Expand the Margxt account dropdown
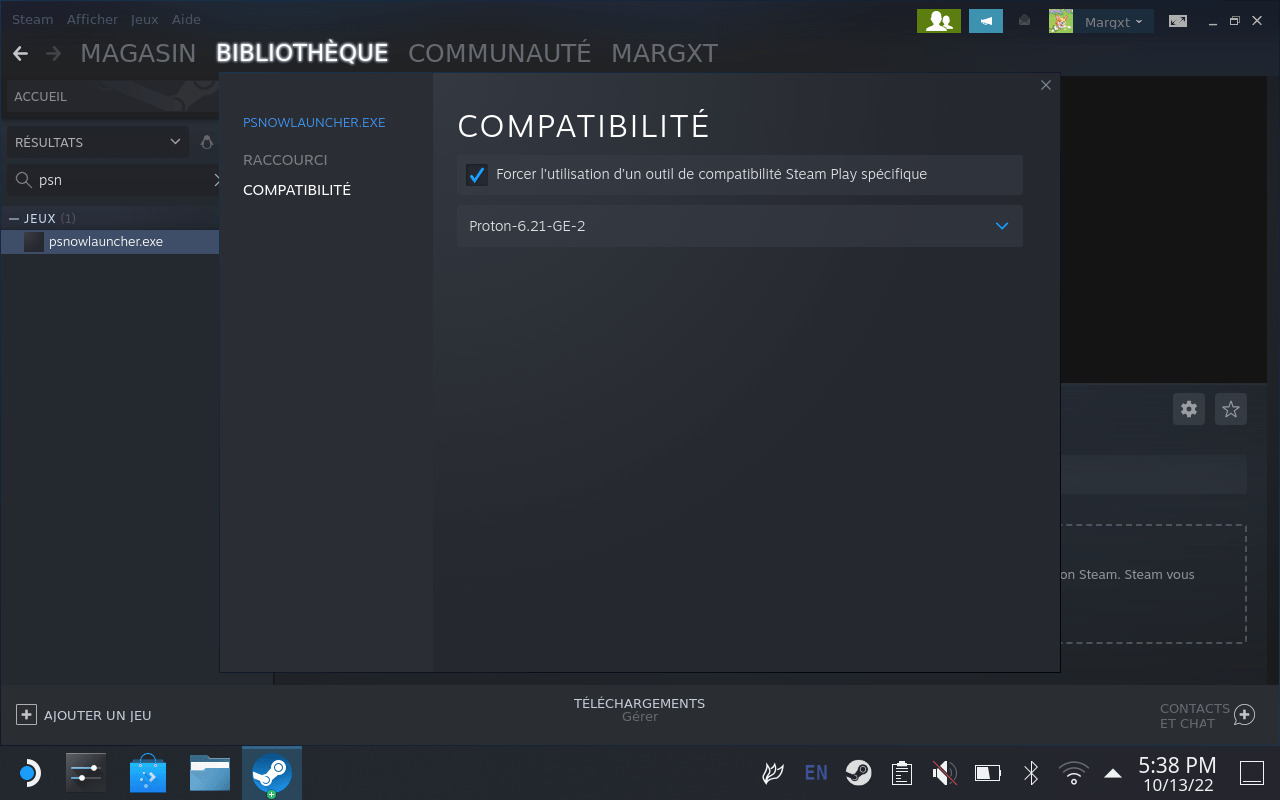The height and width of the screenshot is (800, 1280). tap(1114, 21)
